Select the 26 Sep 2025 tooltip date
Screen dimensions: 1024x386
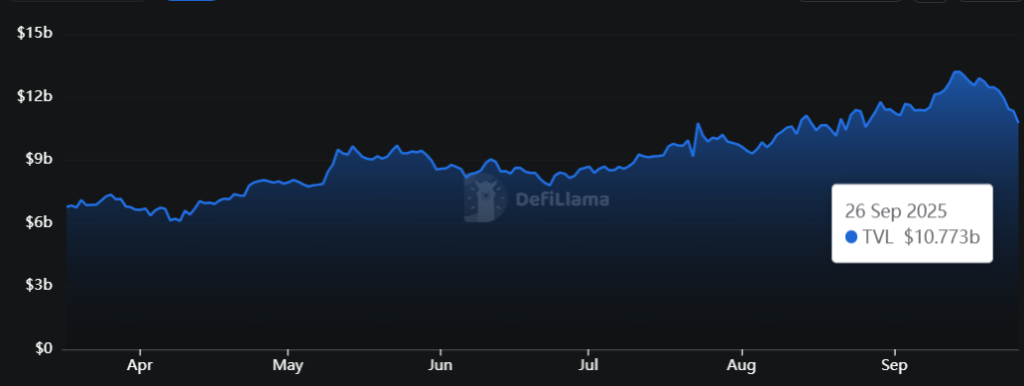(895, 212)
